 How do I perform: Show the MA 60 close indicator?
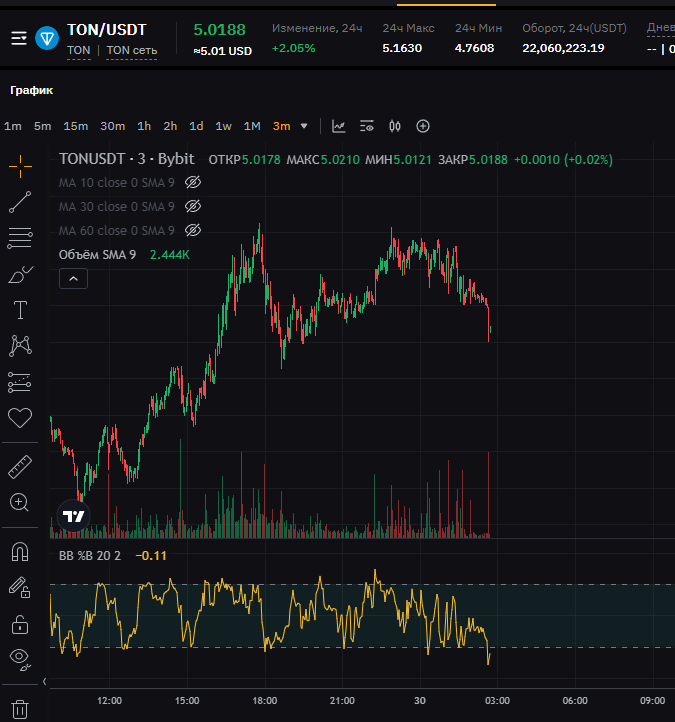click(x=193, y=230)
